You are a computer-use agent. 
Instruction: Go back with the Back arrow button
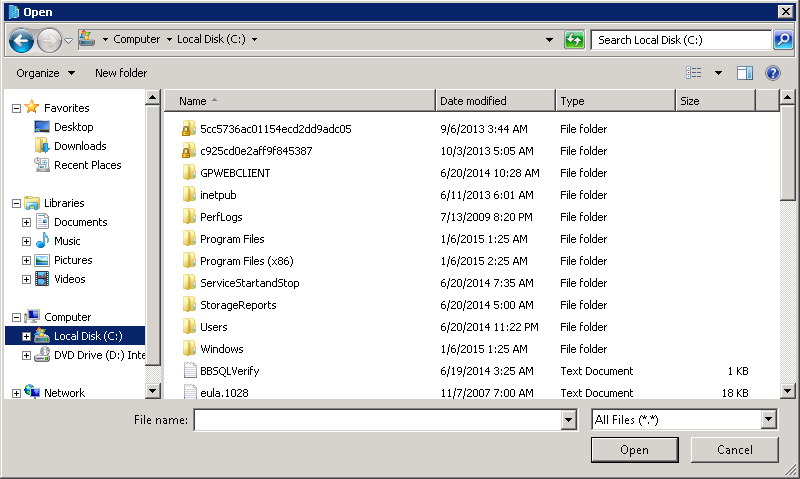[21, 40]
